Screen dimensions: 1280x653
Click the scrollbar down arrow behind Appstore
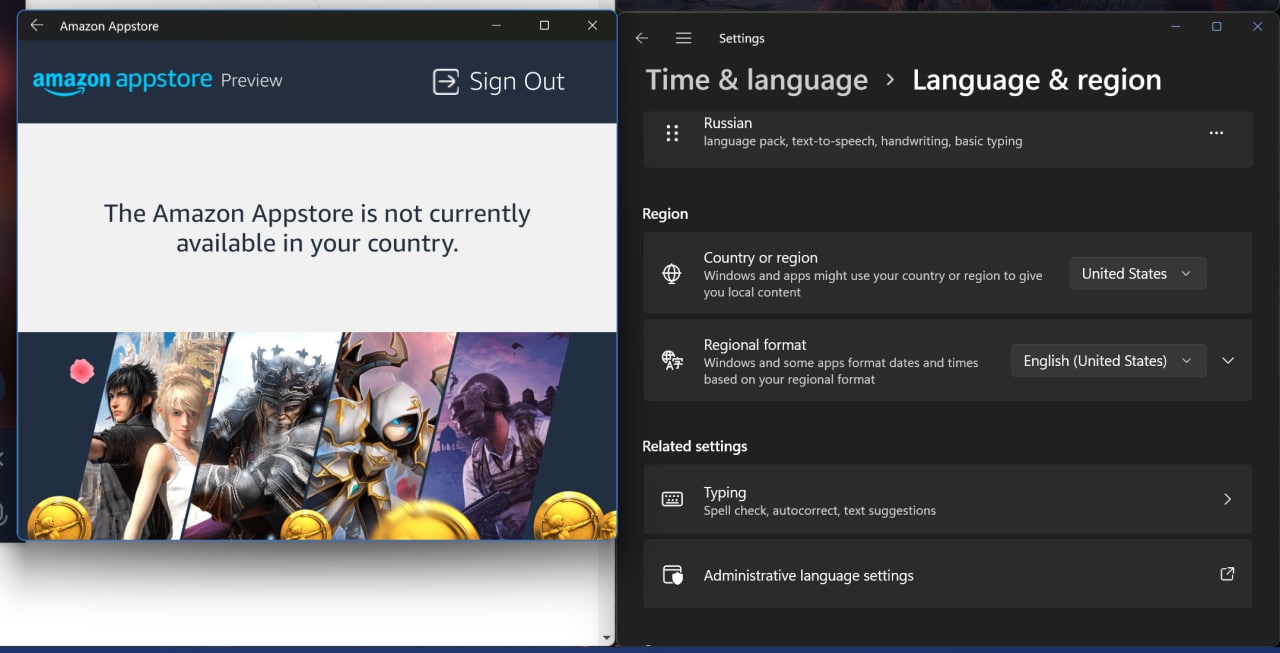(606, 637)
